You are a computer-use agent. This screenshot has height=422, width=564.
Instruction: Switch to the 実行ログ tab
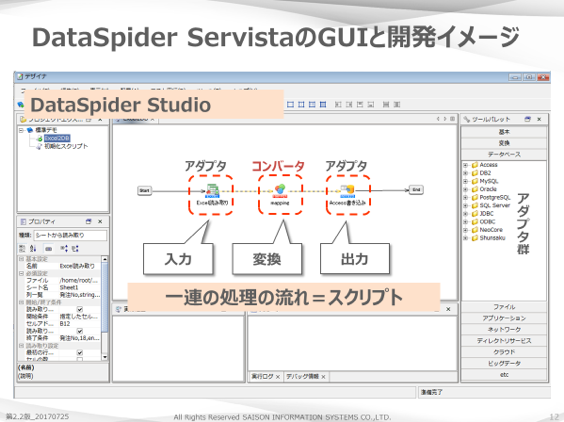262,376
